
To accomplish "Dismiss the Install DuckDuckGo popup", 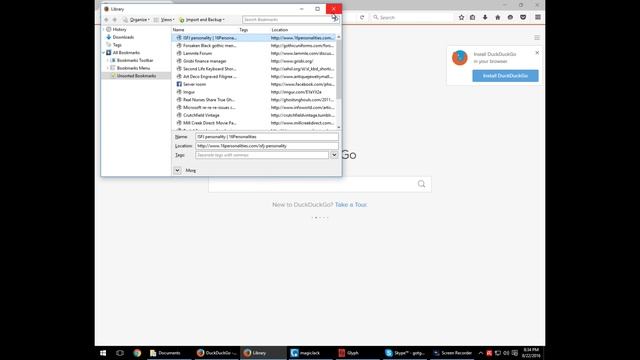I will coord(537,53).
